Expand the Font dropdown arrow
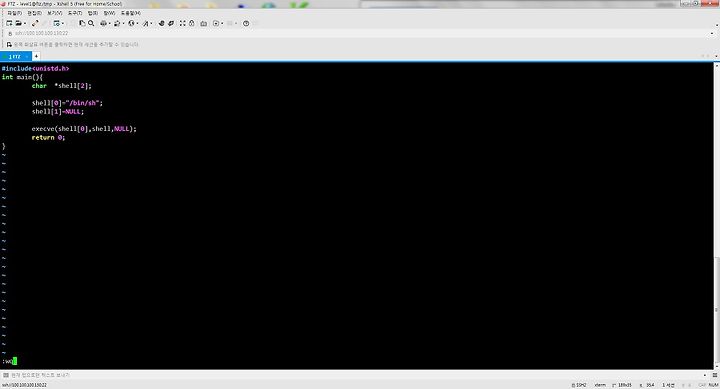Viewport: 720px width, 389px height. pyautogui.click(x=152, y=23)
